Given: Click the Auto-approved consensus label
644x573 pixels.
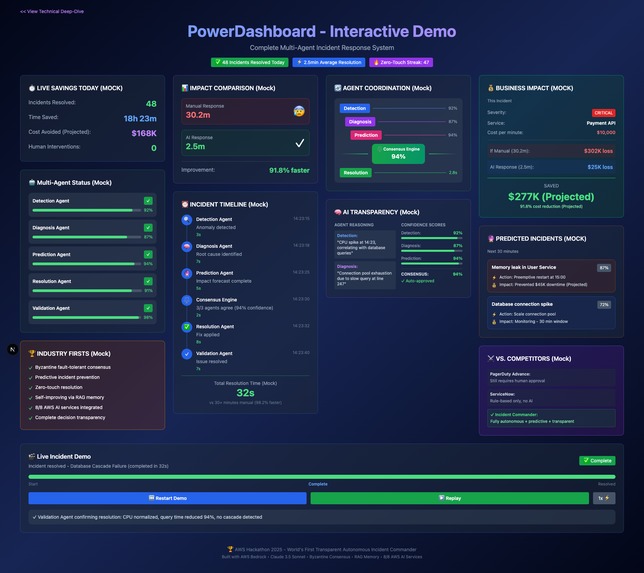Looking at the screenshot, I should point(418,281).
